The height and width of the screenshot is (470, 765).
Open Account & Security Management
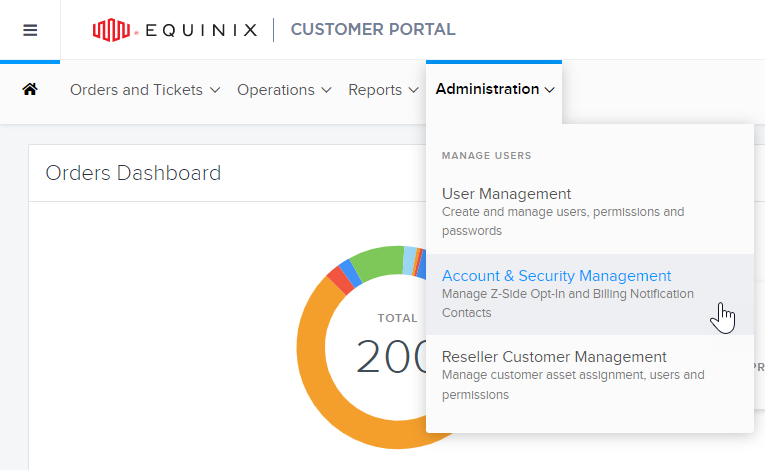click(x=589, y=294)
